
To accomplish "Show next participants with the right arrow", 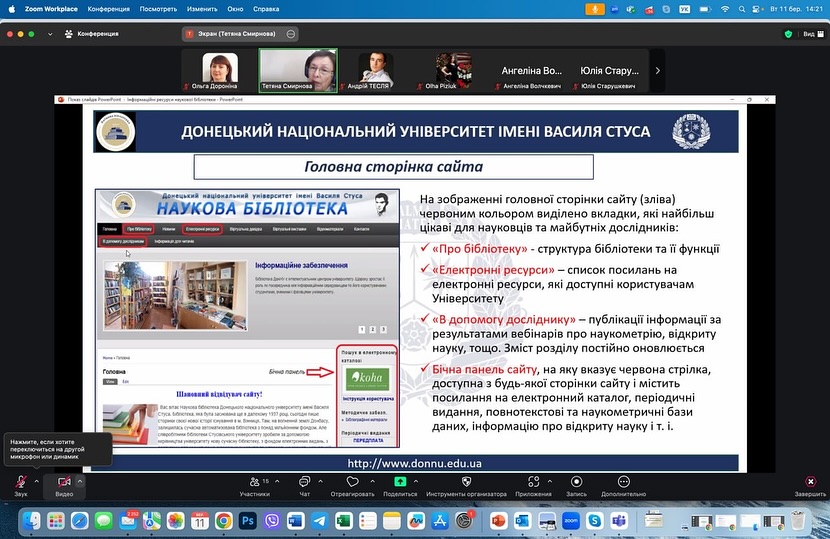I will 657,70.
